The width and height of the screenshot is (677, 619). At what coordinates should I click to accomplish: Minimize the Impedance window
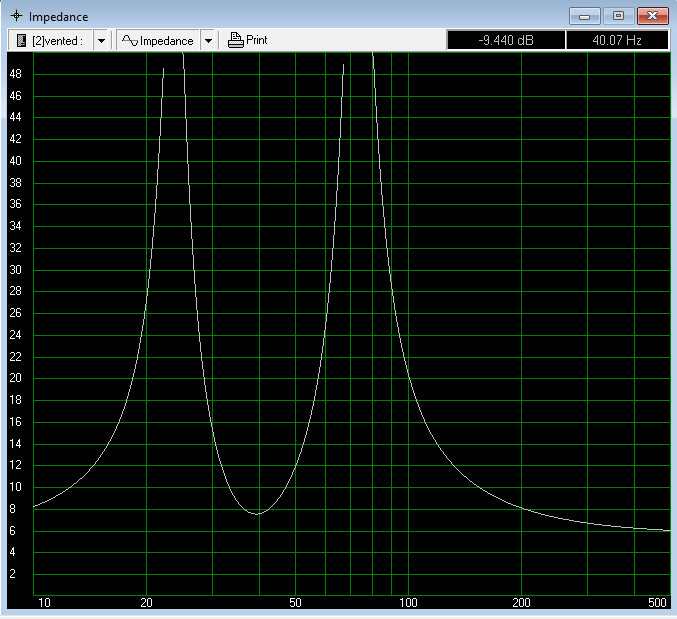[584, 16]
